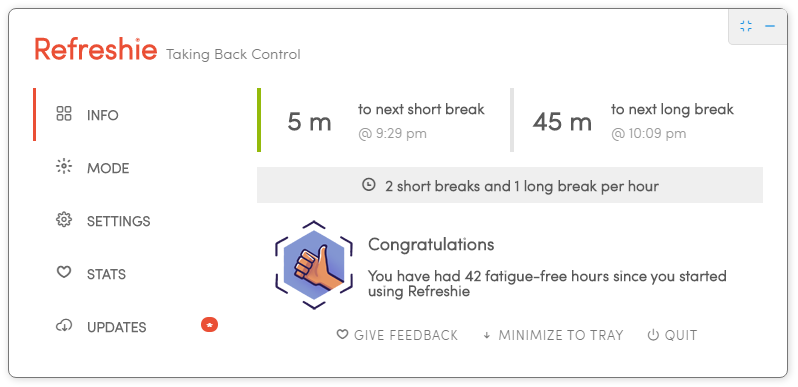Quit Refreshie with the QUIT button
The image size is (798, 387).
672,335
